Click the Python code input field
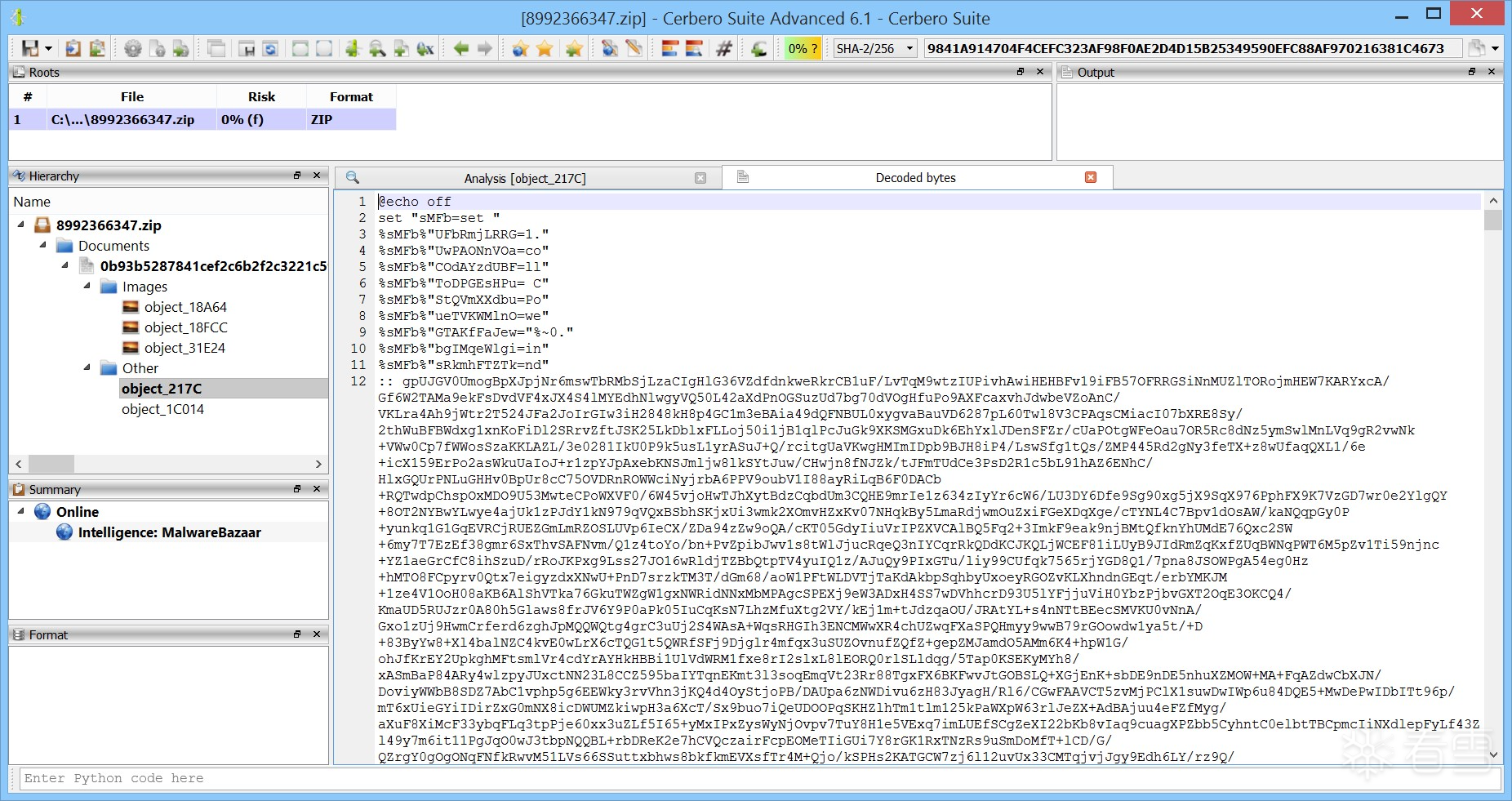The image size is (1512, 801). (x=761, y=779)
